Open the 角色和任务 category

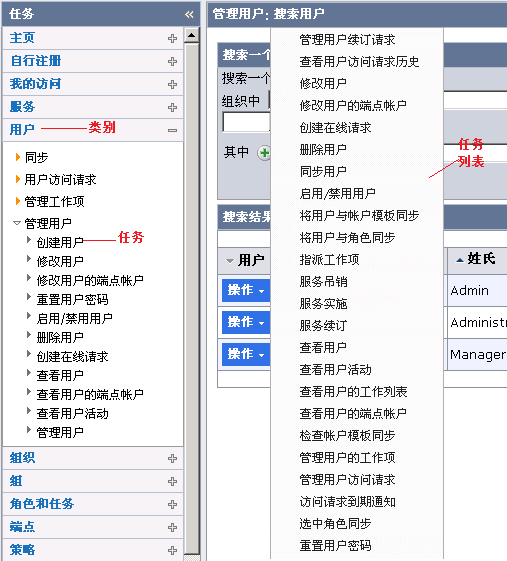point(42,503)
